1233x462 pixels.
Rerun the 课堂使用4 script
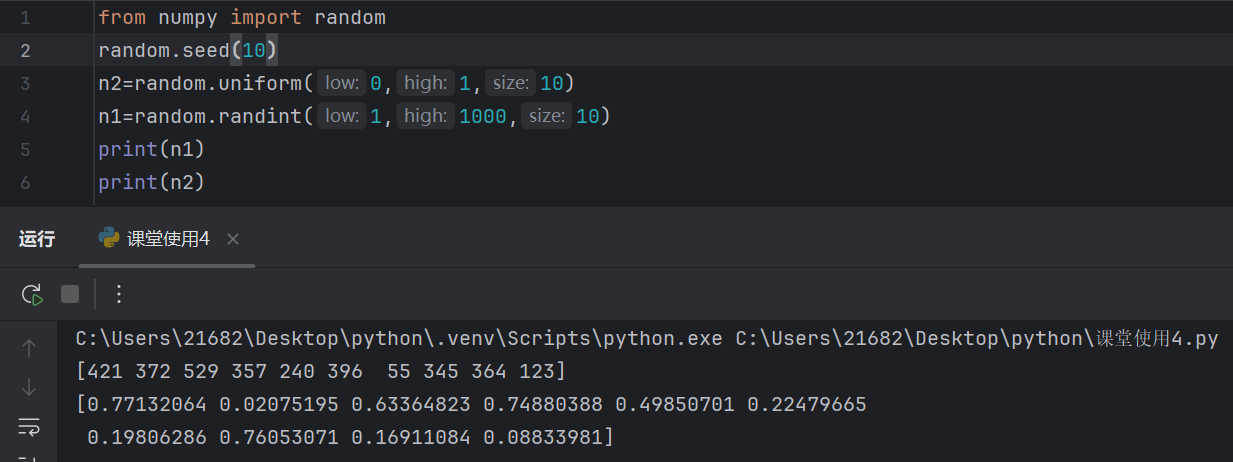pos(31,294)
